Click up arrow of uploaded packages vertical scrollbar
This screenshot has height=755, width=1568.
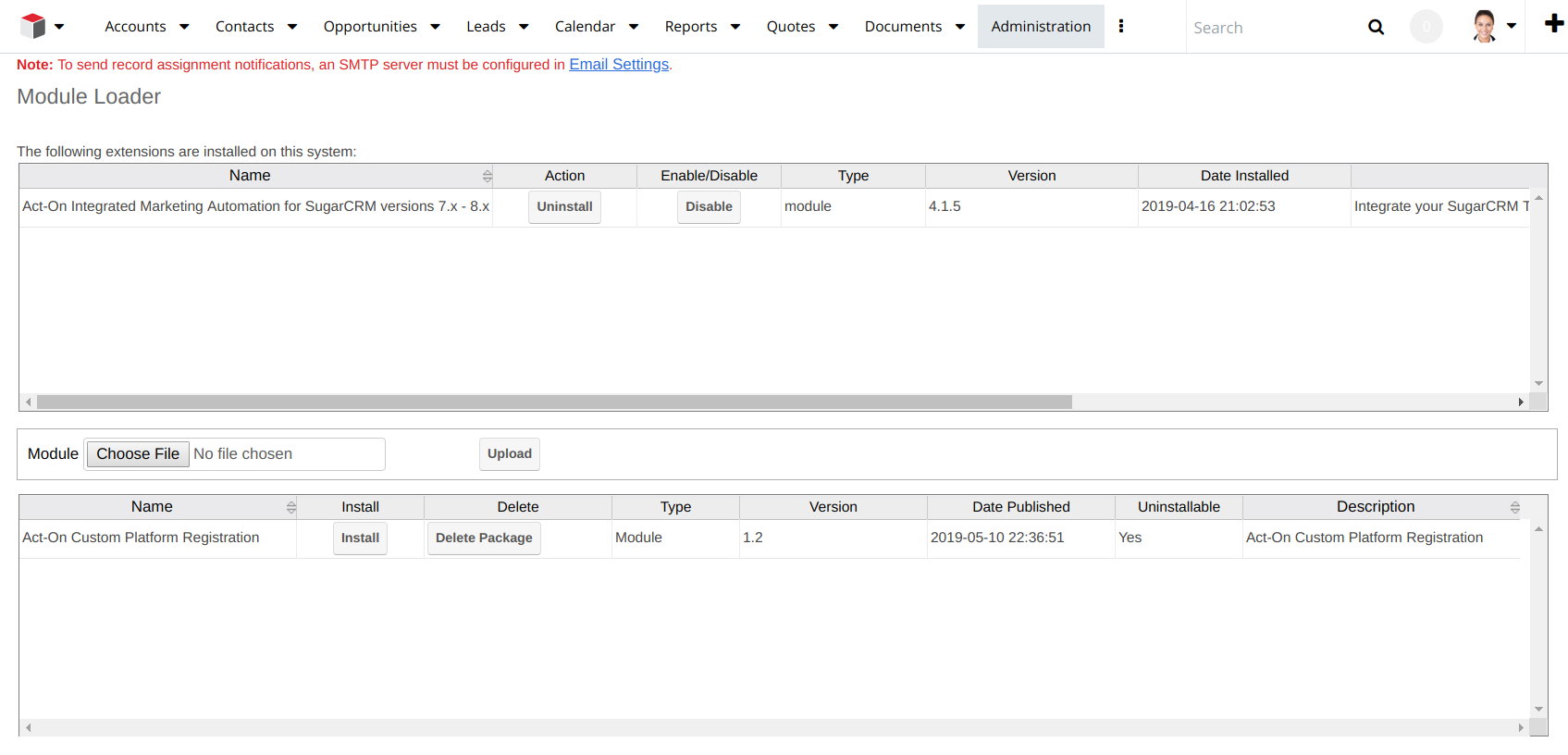tap(1538, 528)
